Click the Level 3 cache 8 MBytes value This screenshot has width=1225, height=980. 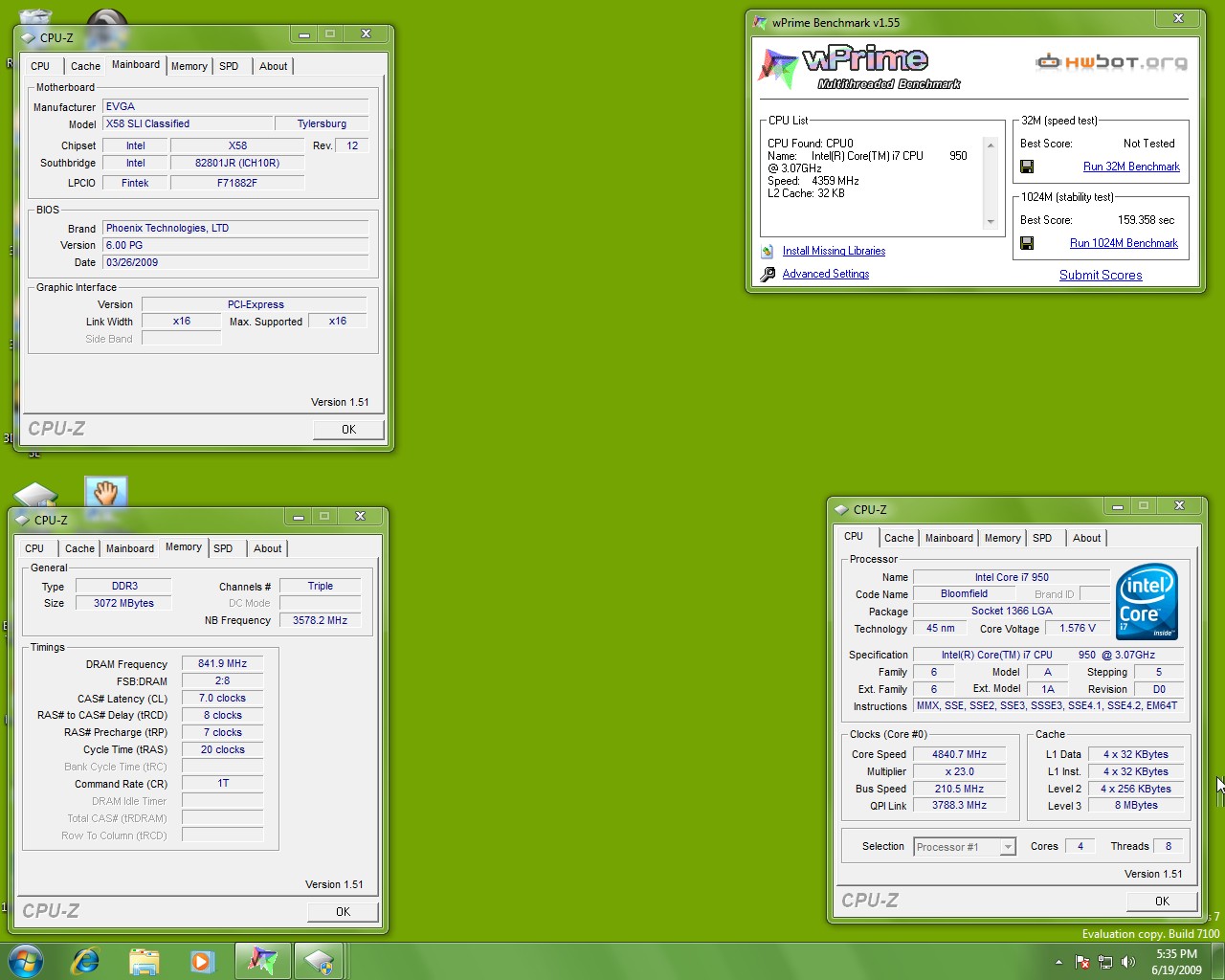pos(1136,806)
